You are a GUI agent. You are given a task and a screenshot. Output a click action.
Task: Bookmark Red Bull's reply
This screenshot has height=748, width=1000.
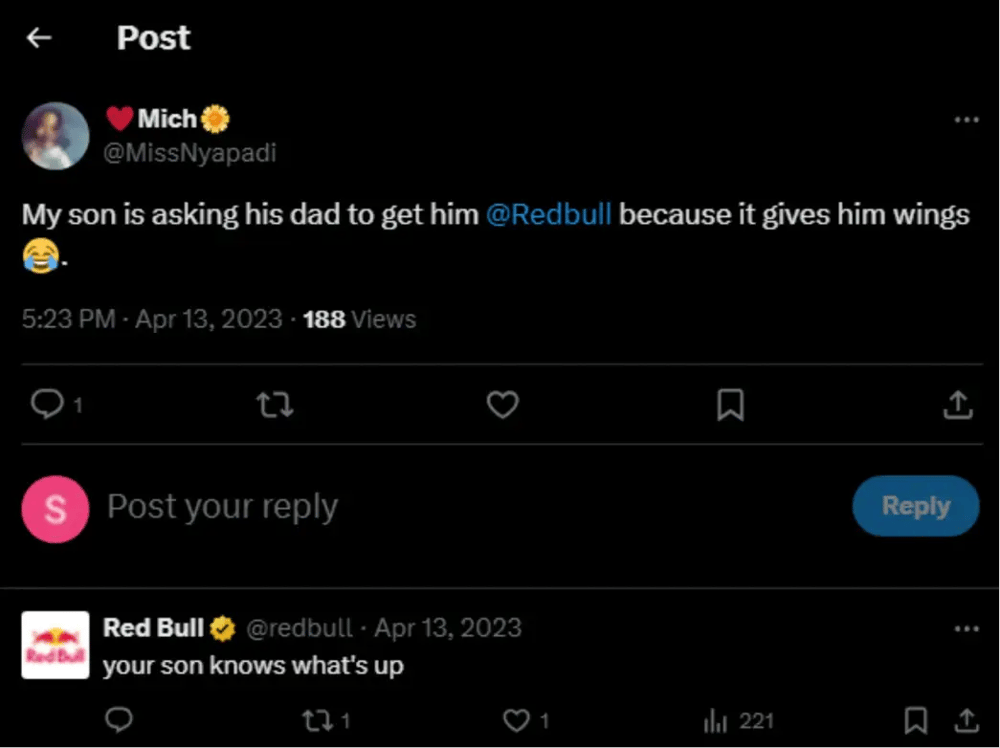tap(915, 720)
